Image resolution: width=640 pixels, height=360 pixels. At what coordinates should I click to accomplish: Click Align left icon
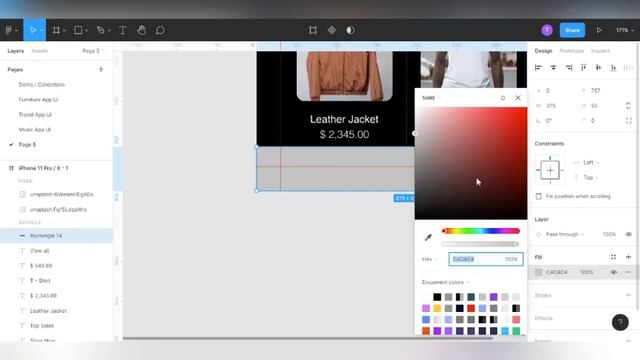pyautogui.click(x=538, y=68)
